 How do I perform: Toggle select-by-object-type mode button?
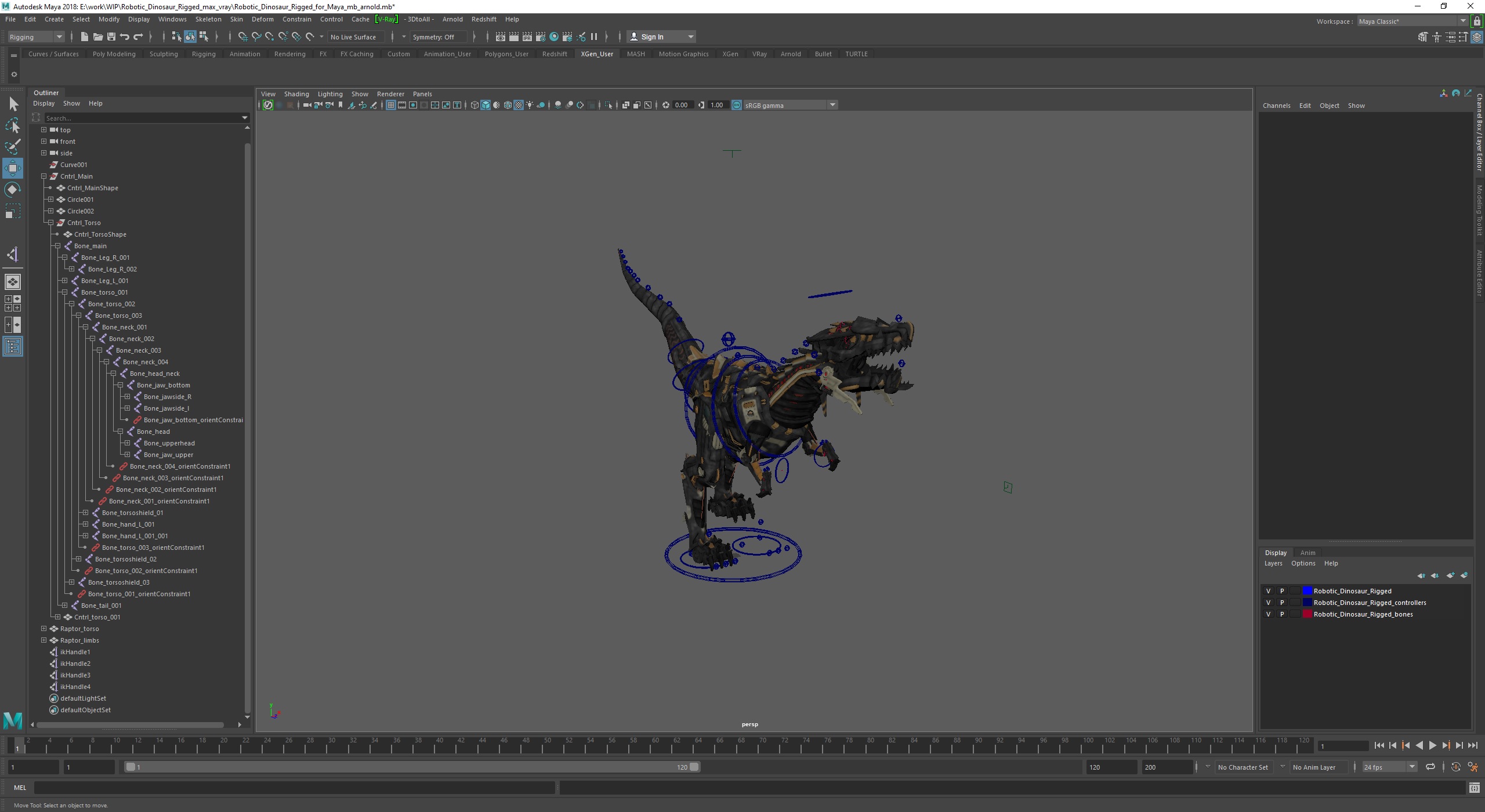pos(190,37)
